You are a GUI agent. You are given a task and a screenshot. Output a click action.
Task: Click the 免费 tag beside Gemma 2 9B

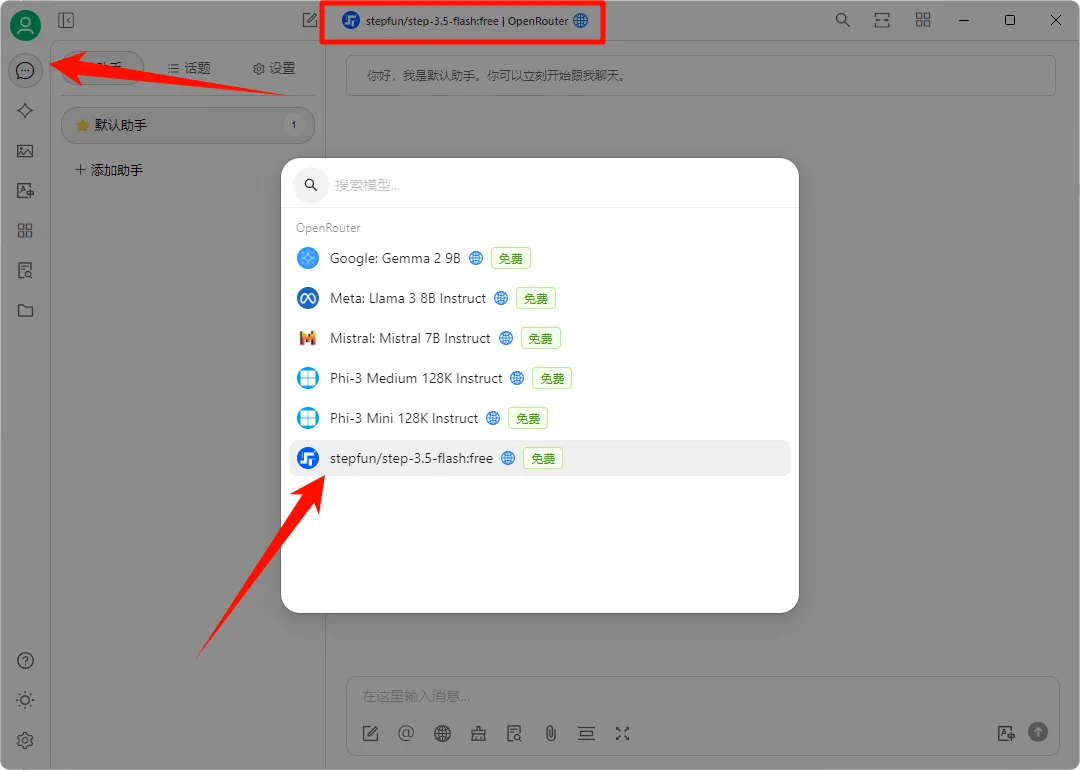510,258
